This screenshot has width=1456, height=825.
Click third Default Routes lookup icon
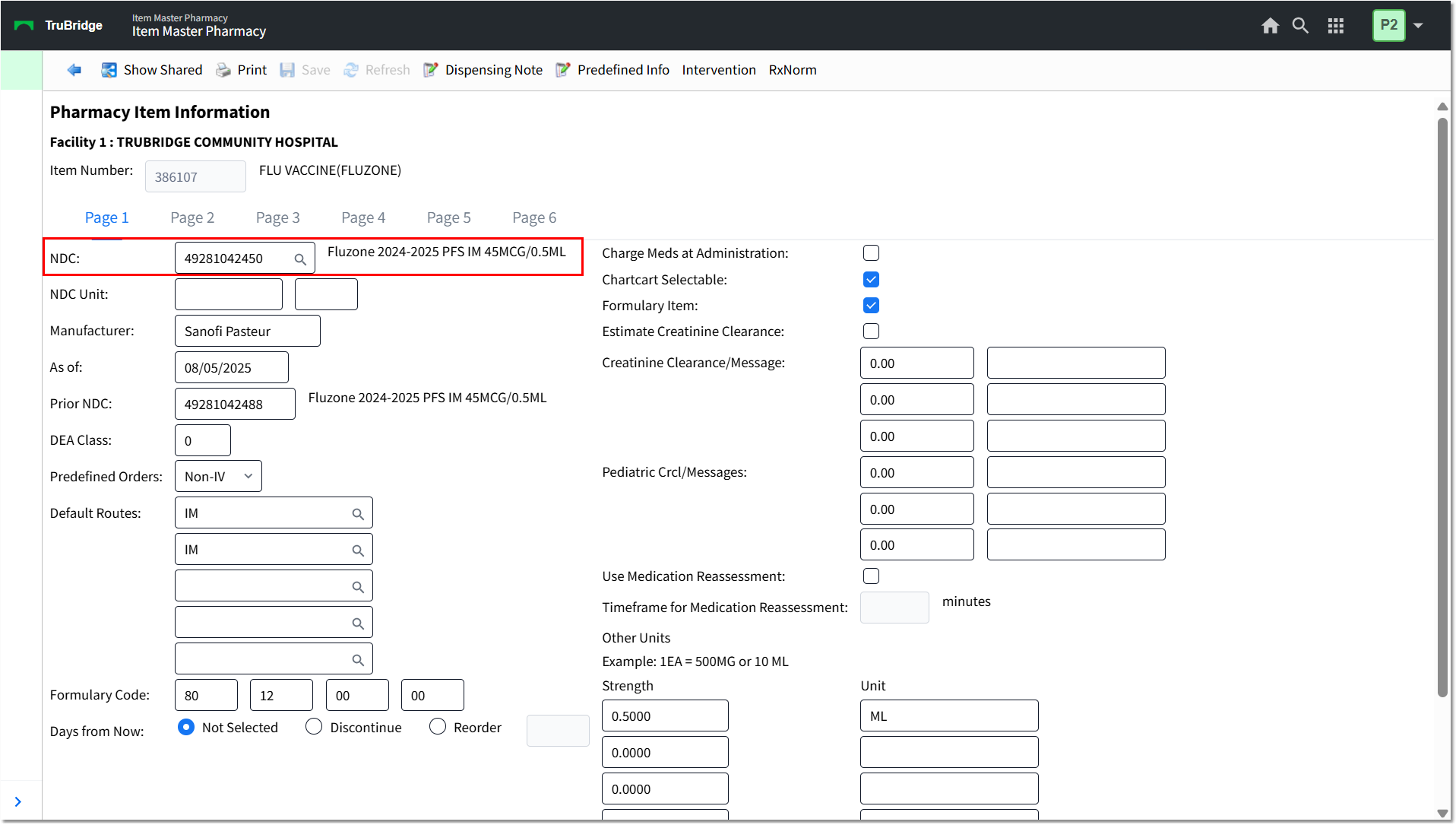(358, 587)
